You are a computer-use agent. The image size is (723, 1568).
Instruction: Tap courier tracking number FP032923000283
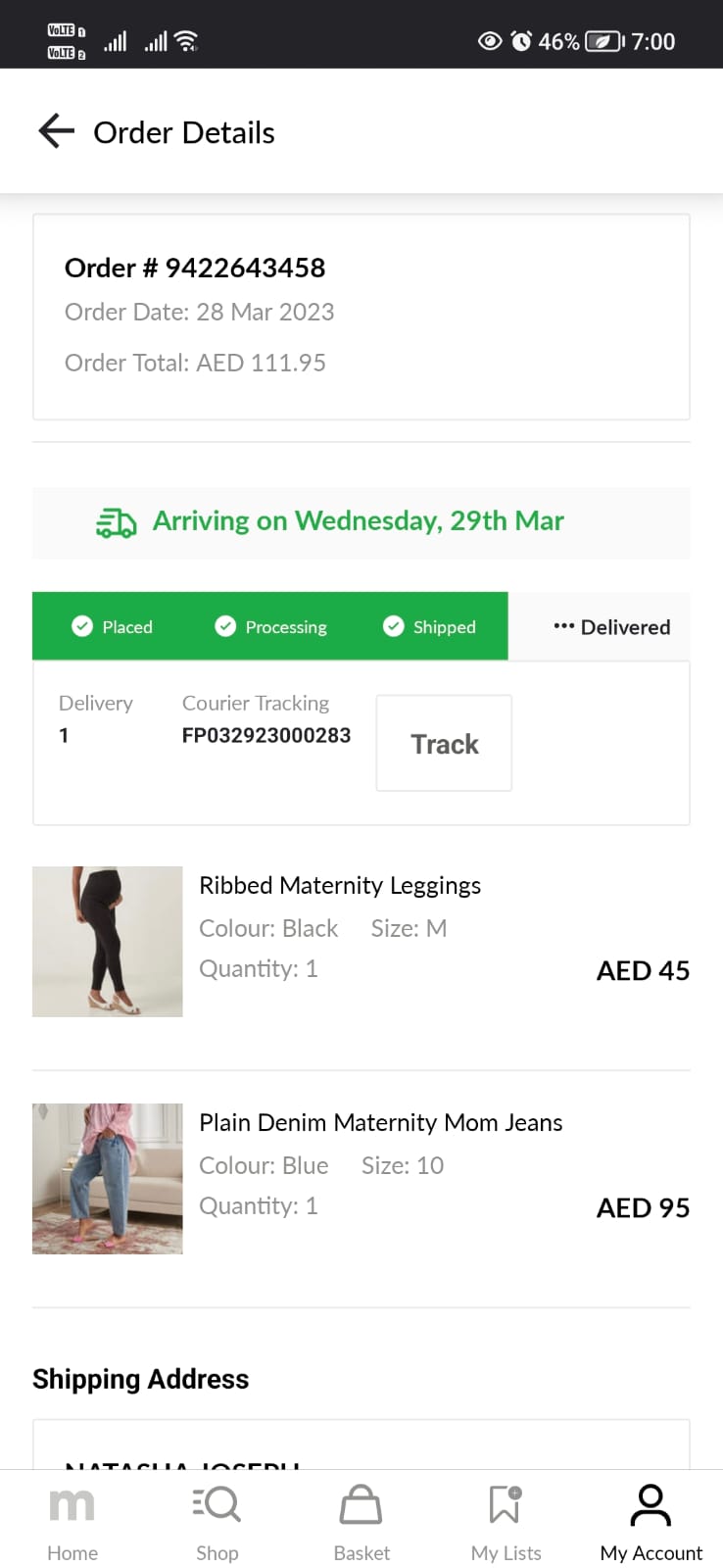266,735
